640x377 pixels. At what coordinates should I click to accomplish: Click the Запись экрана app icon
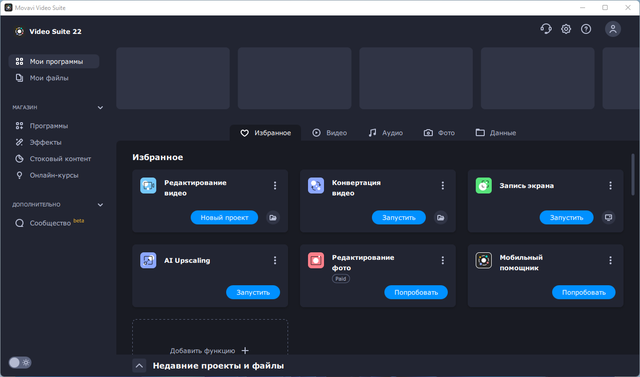click(484, 186)
